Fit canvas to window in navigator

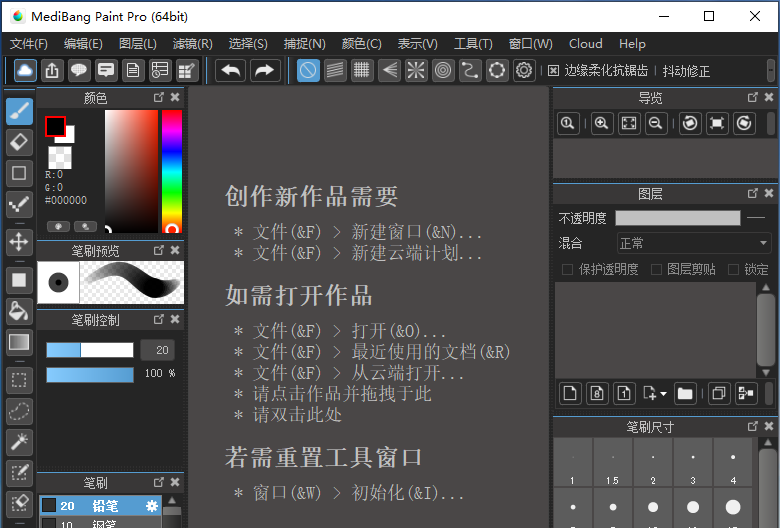tap(629, 123)
